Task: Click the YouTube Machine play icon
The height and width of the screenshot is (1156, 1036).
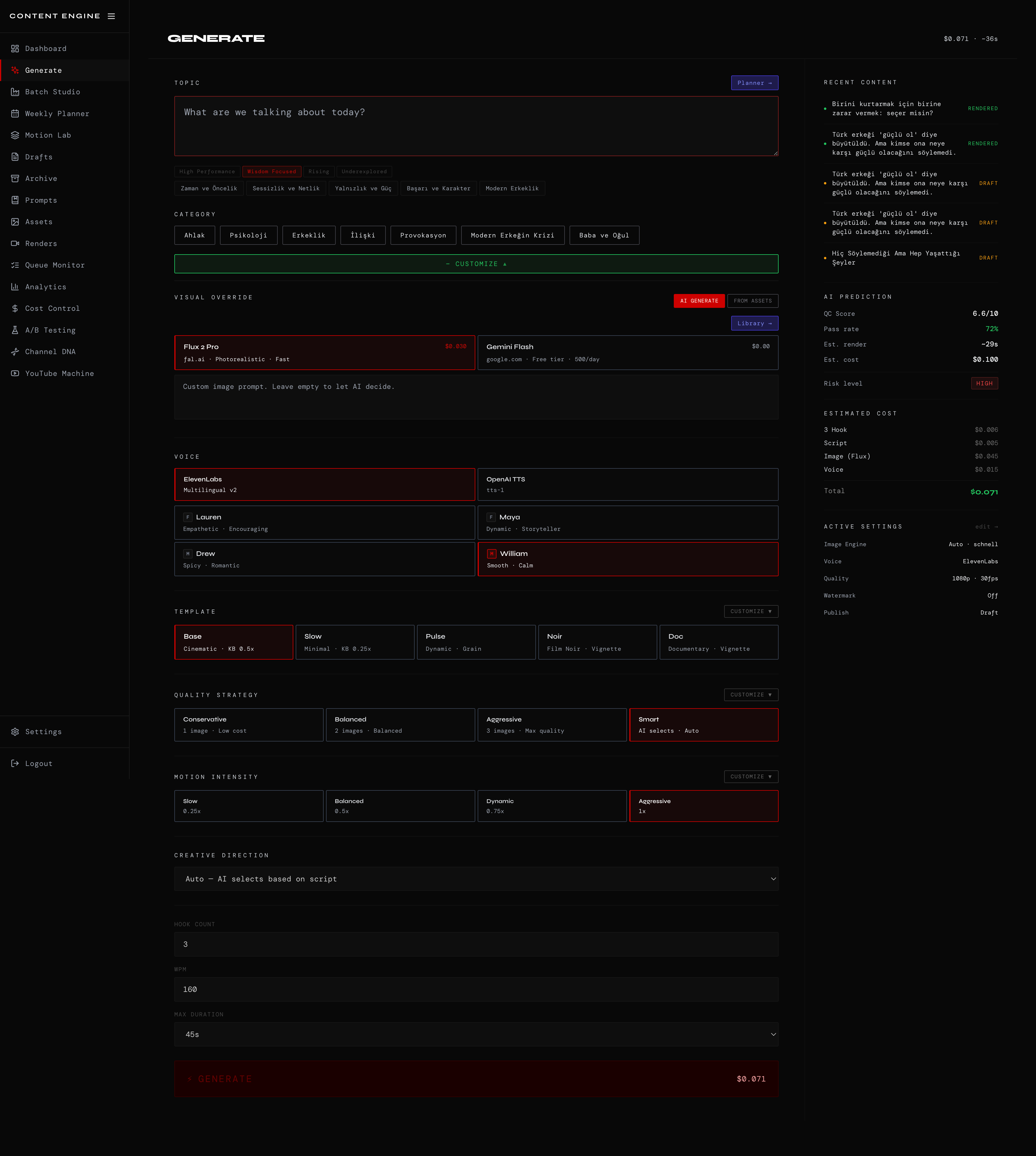Action: (15, 373)
